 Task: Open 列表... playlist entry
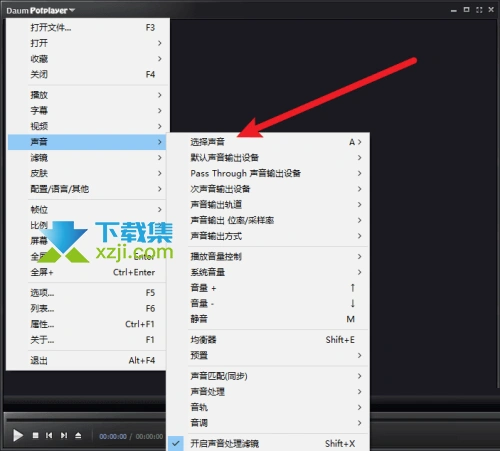(87, 308)
